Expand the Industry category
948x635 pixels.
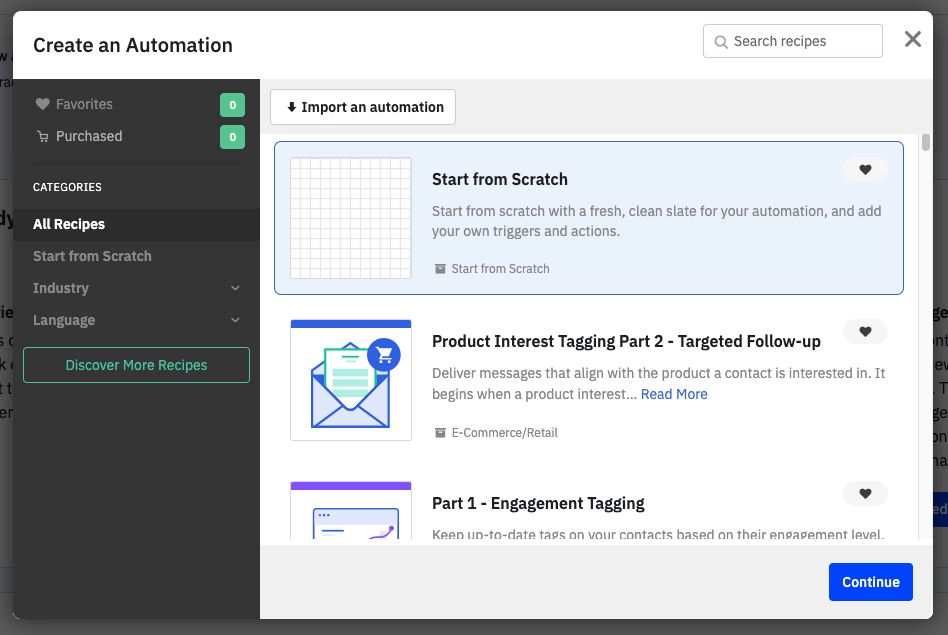[235, 288]
